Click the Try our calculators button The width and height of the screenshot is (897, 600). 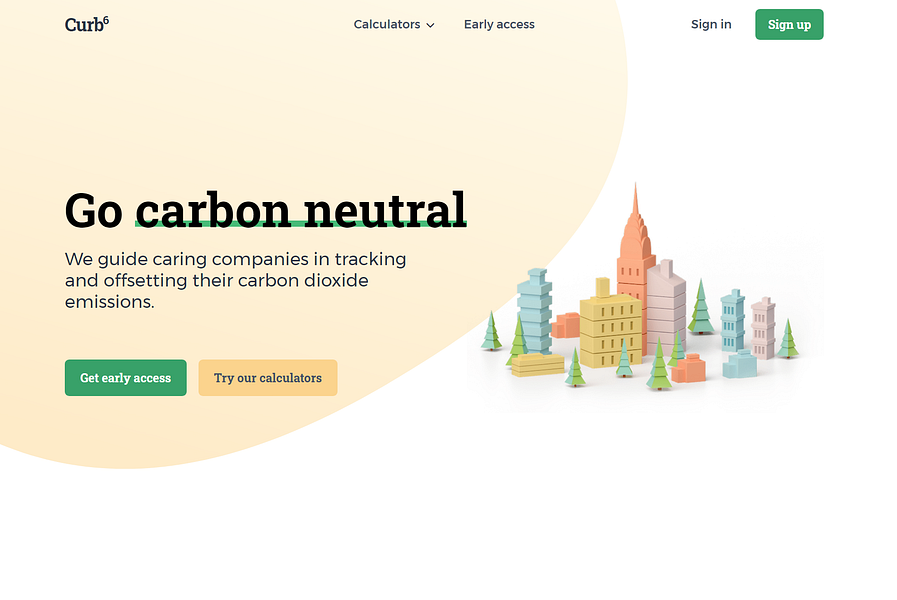pyautogui.click(x=268, y=378)
